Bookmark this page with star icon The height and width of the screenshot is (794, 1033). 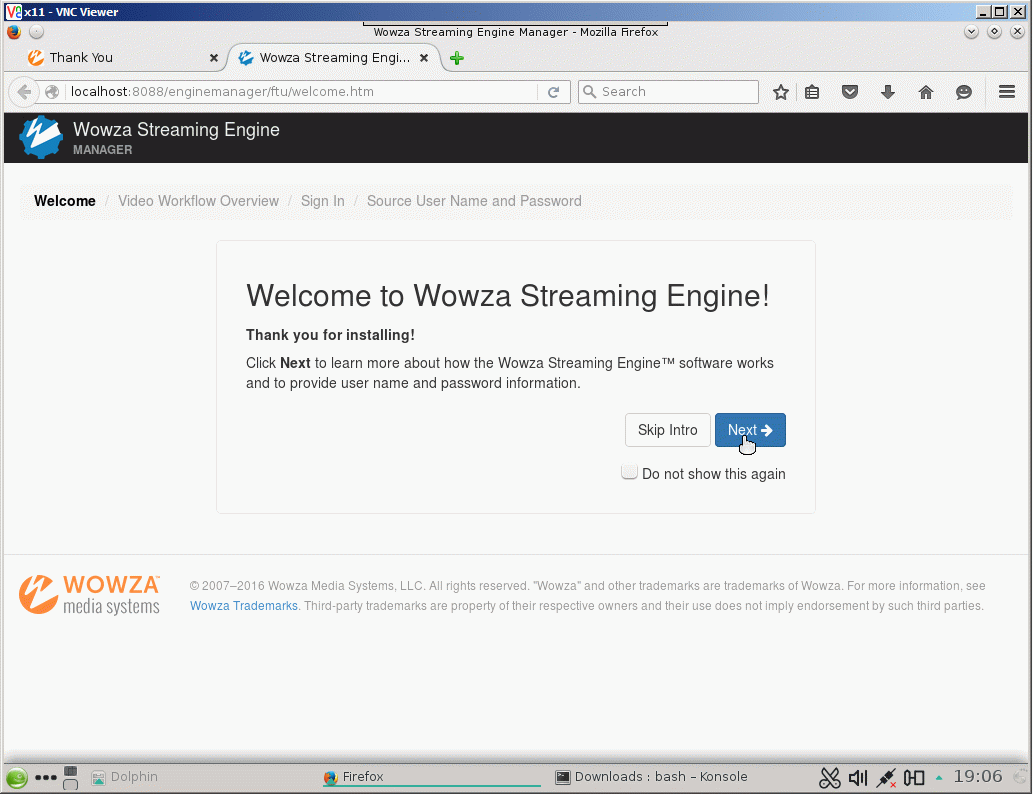781,92
